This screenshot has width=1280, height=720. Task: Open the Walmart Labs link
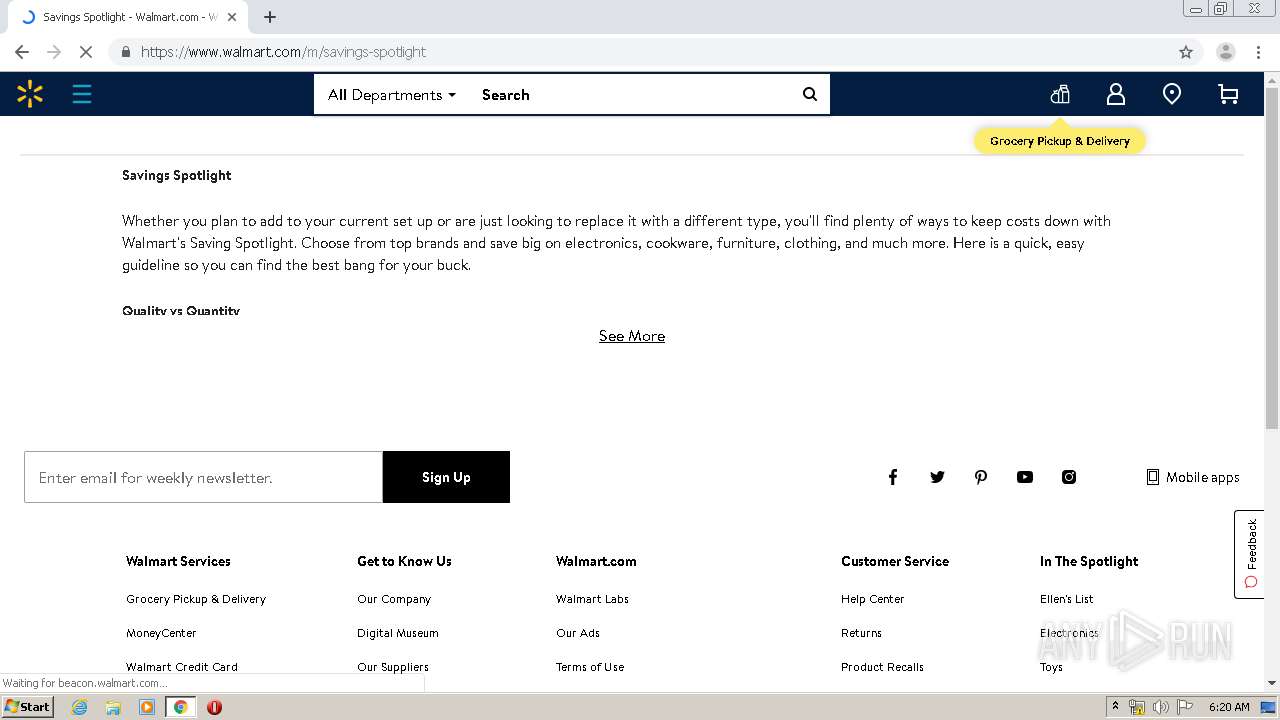click(x=592, y=599)
